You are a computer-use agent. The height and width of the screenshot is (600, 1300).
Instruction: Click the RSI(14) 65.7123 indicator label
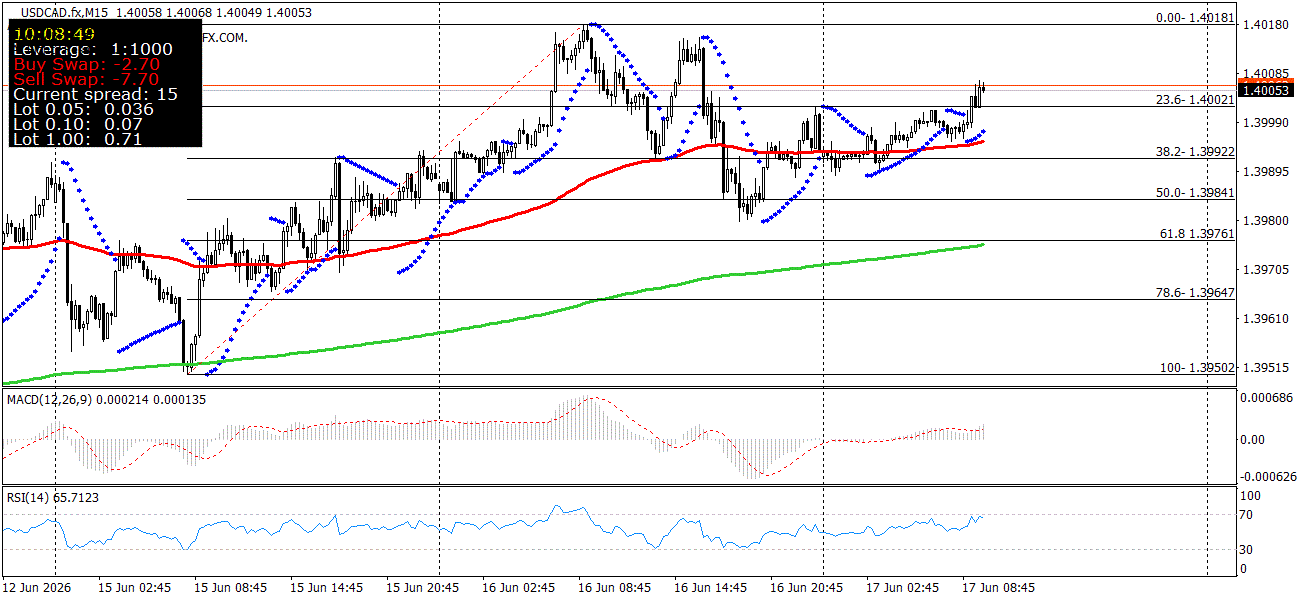(x=53, y=496)
